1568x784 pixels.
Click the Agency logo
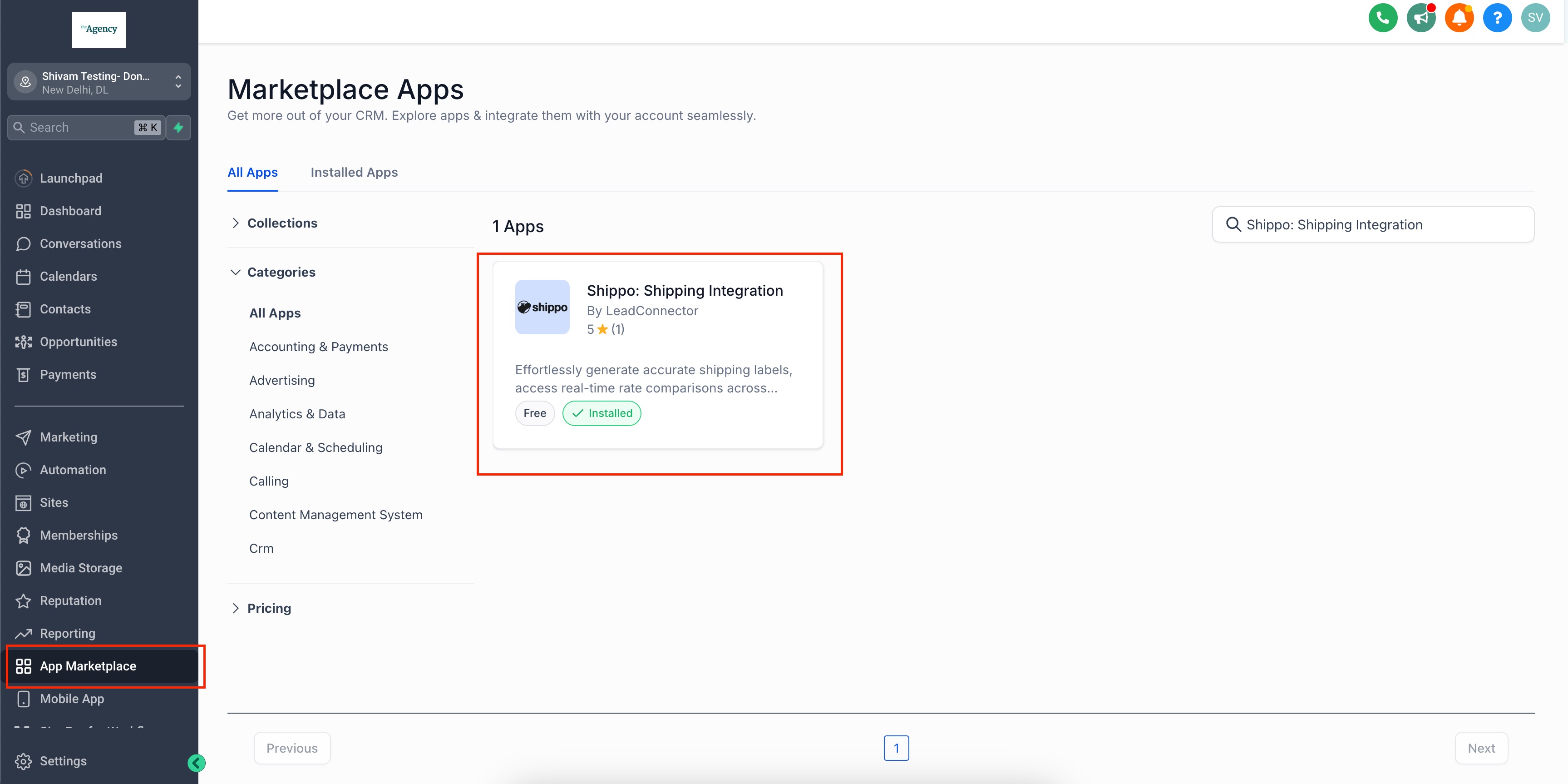99,29
